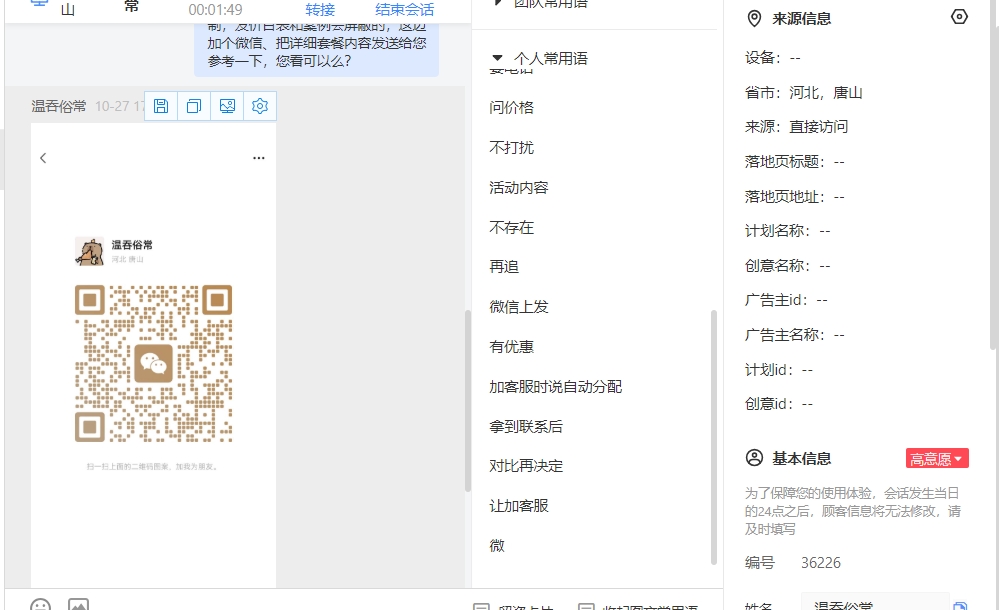Click the customer number 36226
The width and height of the screenshot is (999, 610).
point(821,563)
